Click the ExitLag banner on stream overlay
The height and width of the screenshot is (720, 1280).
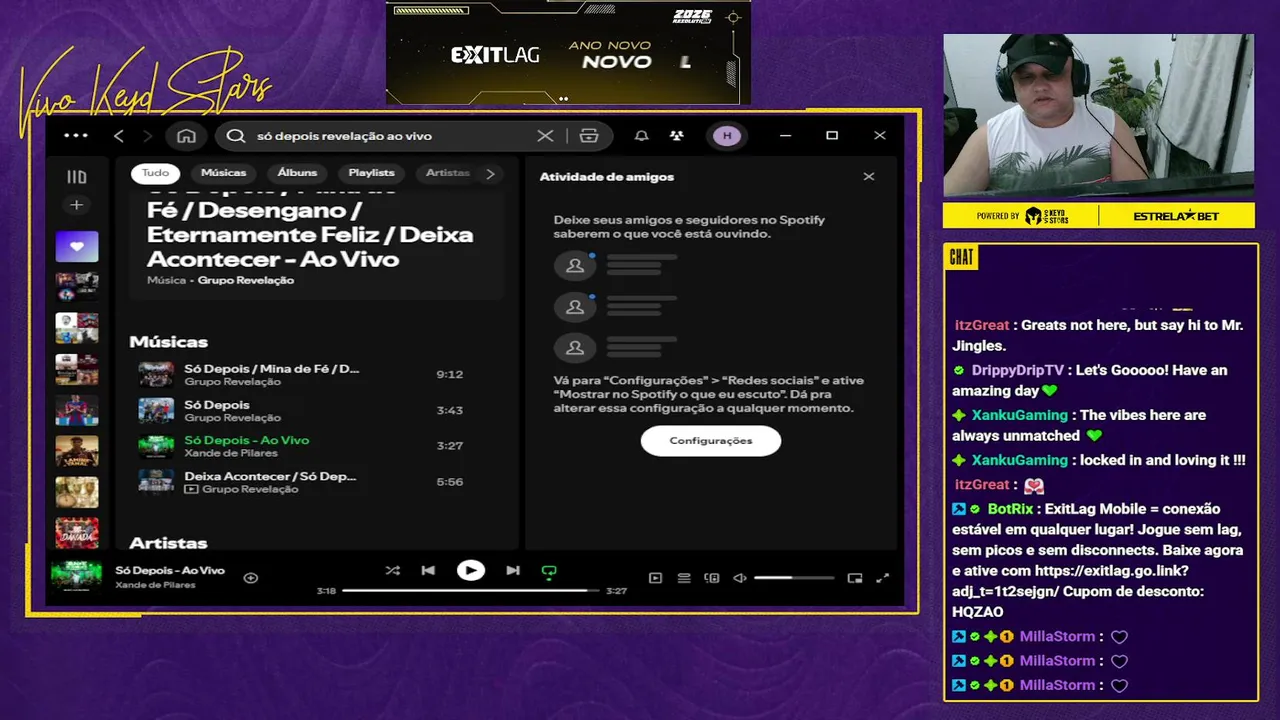[568, 52]
